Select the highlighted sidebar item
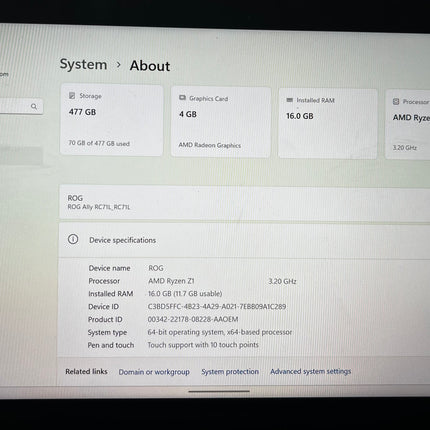The width and height of the screenshot is (430, 430). click(21, 155)
